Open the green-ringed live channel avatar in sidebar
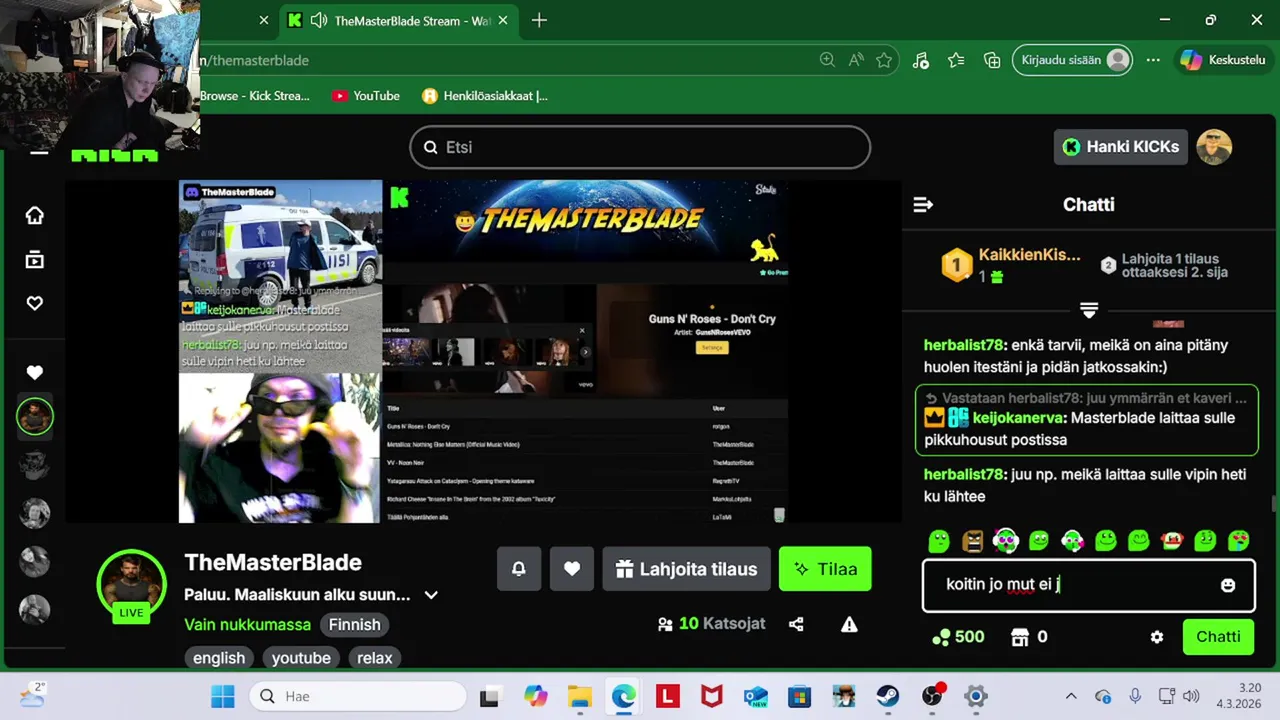Image resolution: width=1280 pixels, height=720 pixels. tap(35, 416)
